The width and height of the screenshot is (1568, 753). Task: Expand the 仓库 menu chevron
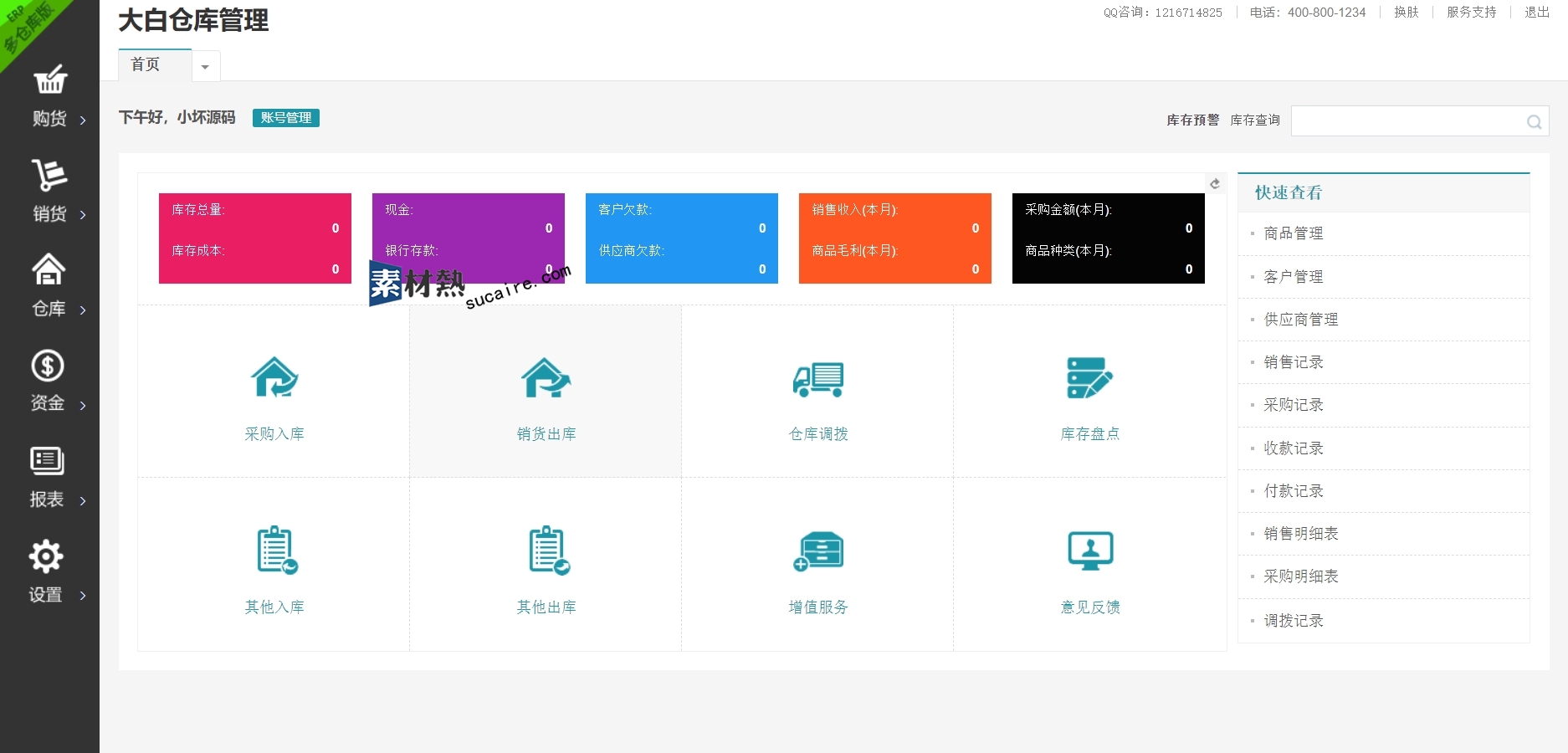pos(83,310)
